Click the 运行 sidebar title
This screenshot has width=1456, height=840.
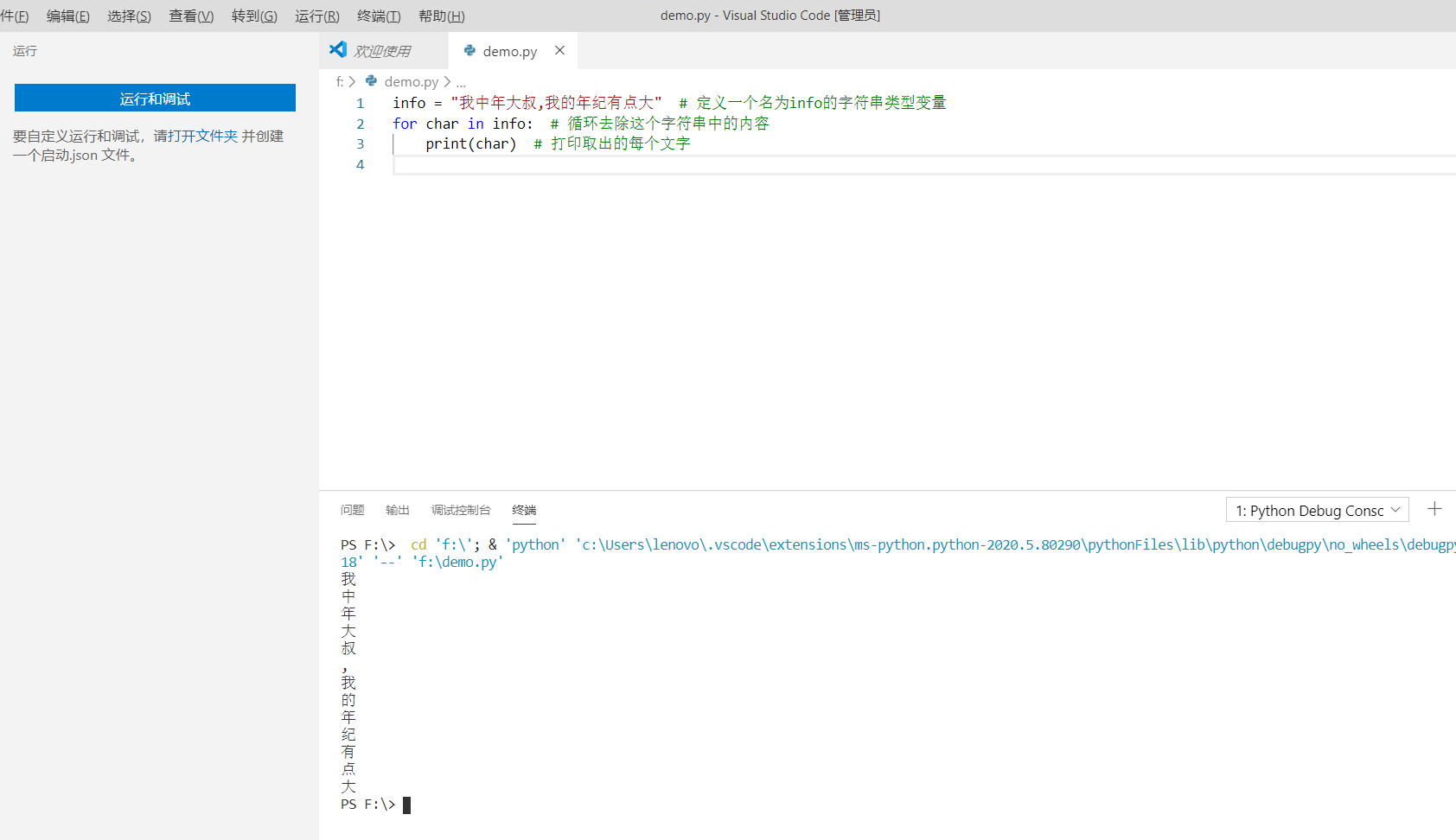point(25,51)
